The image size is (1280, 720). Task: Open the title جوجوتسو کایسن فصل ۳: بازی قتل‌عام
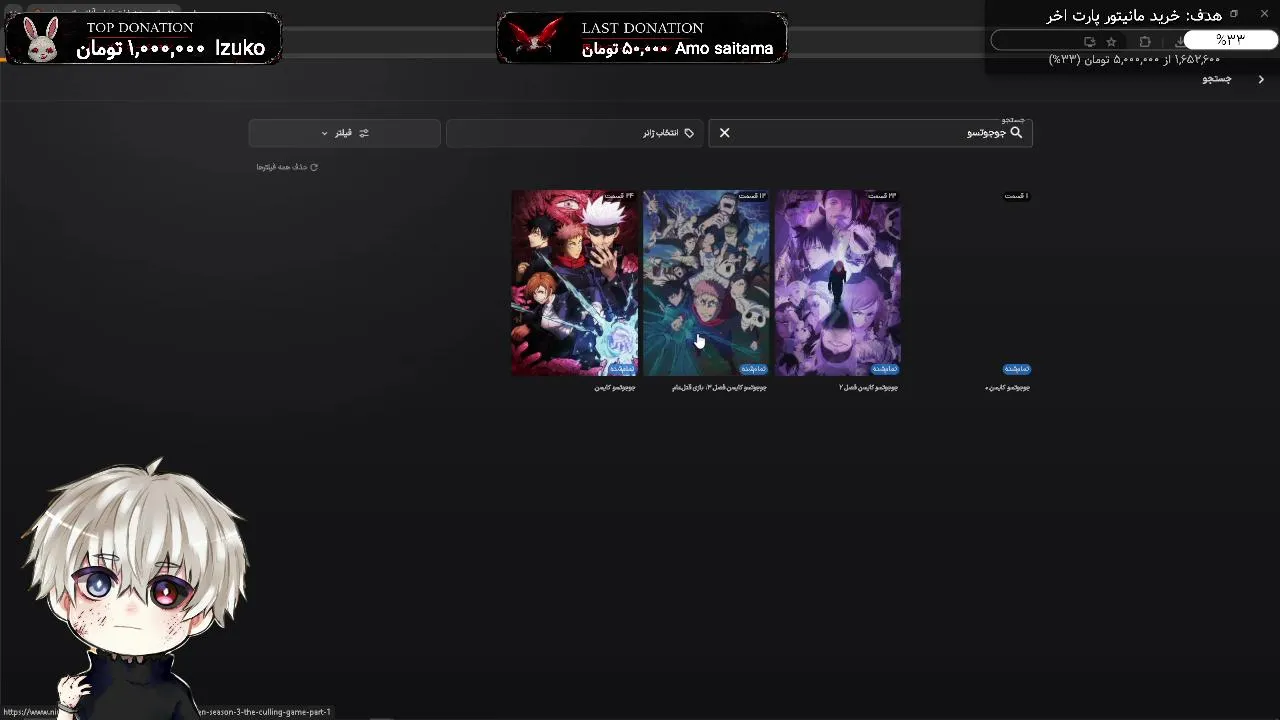point(719,387)
